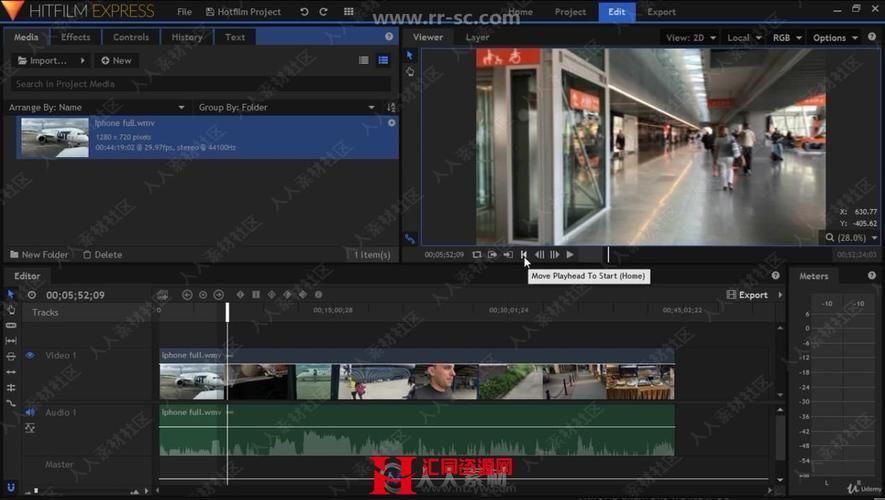Click the New media button

116,60
